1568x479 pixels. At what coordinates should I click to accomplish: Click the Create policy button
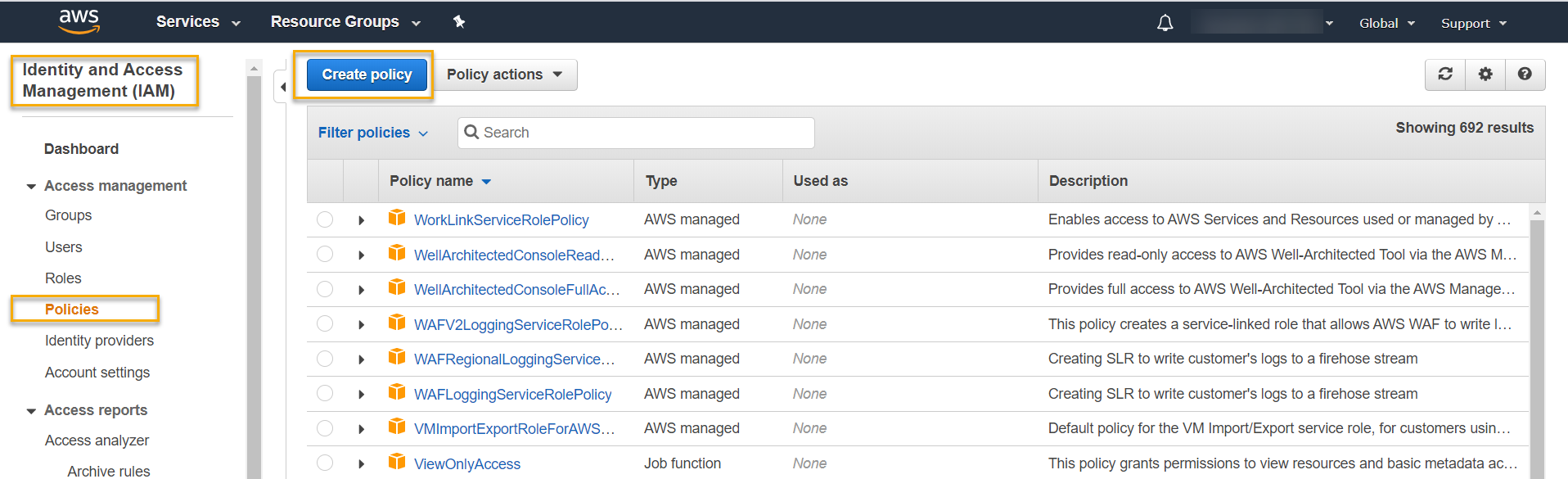pos(367,75)
